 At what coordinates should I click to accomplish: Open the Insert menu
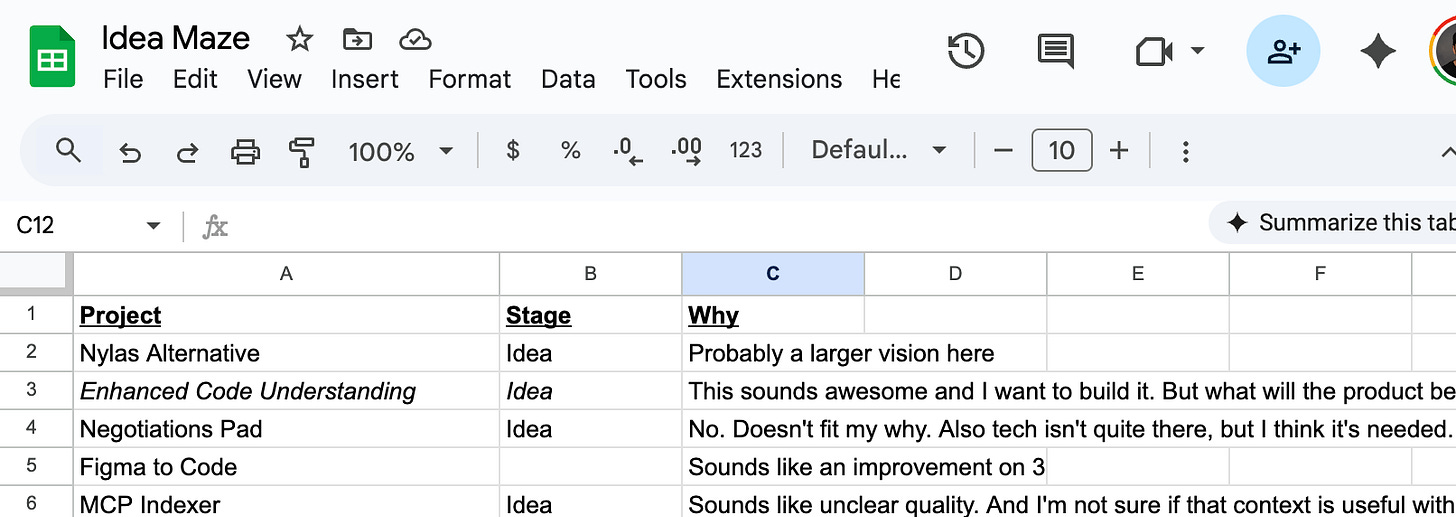point(365,79)
